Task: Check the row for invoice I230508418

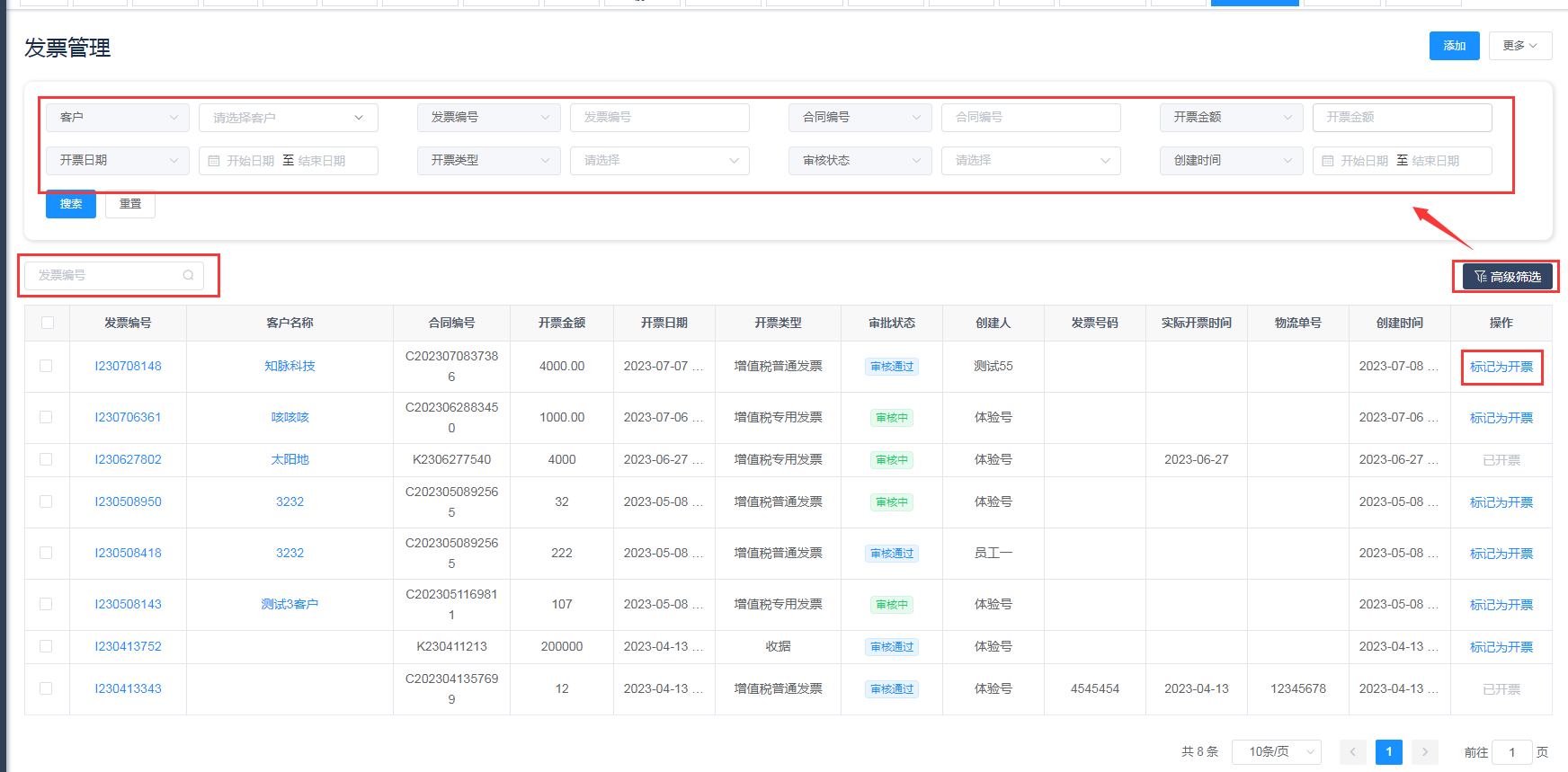Action: pyautogui.click(x=46, y=553)
